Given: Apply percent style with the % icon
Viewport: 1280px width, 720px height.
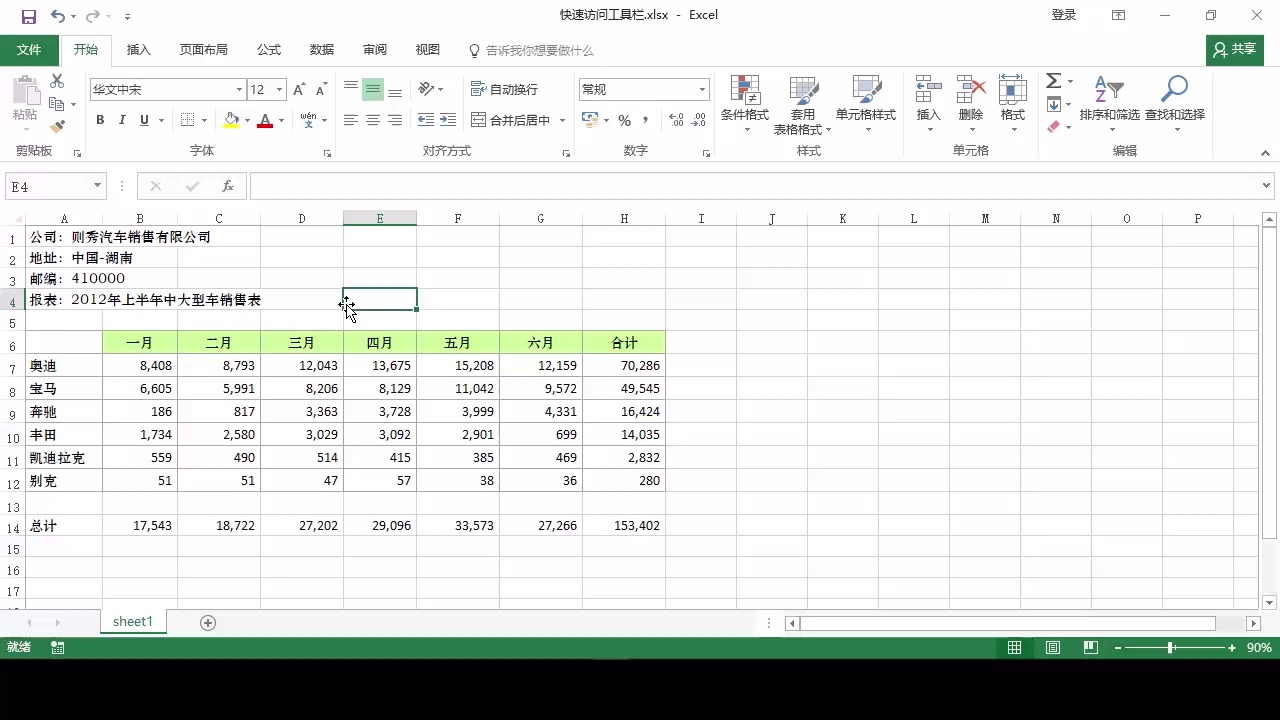Looking at the screenshot, I should [x=624, y=120].
